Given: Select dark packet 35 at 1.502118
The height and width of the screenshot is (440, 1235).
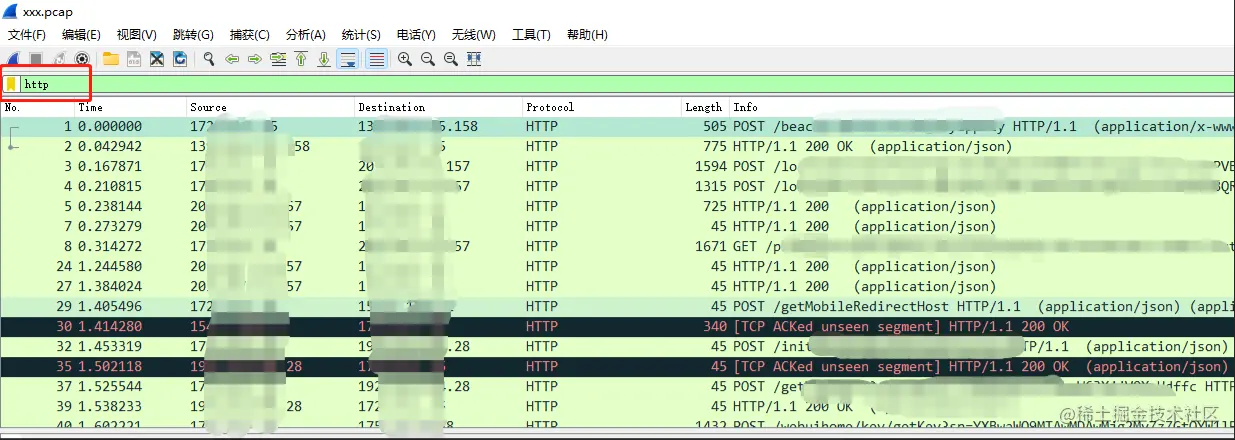Looking at the screenshot, I should (x=618, y=366).
